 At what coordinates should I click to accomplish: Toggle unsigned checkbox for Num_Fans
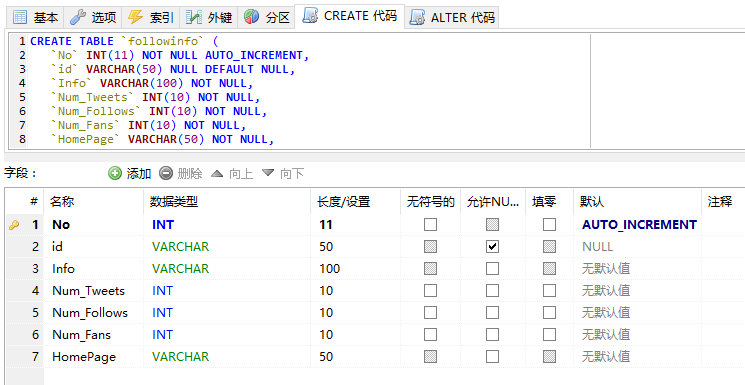430,335
